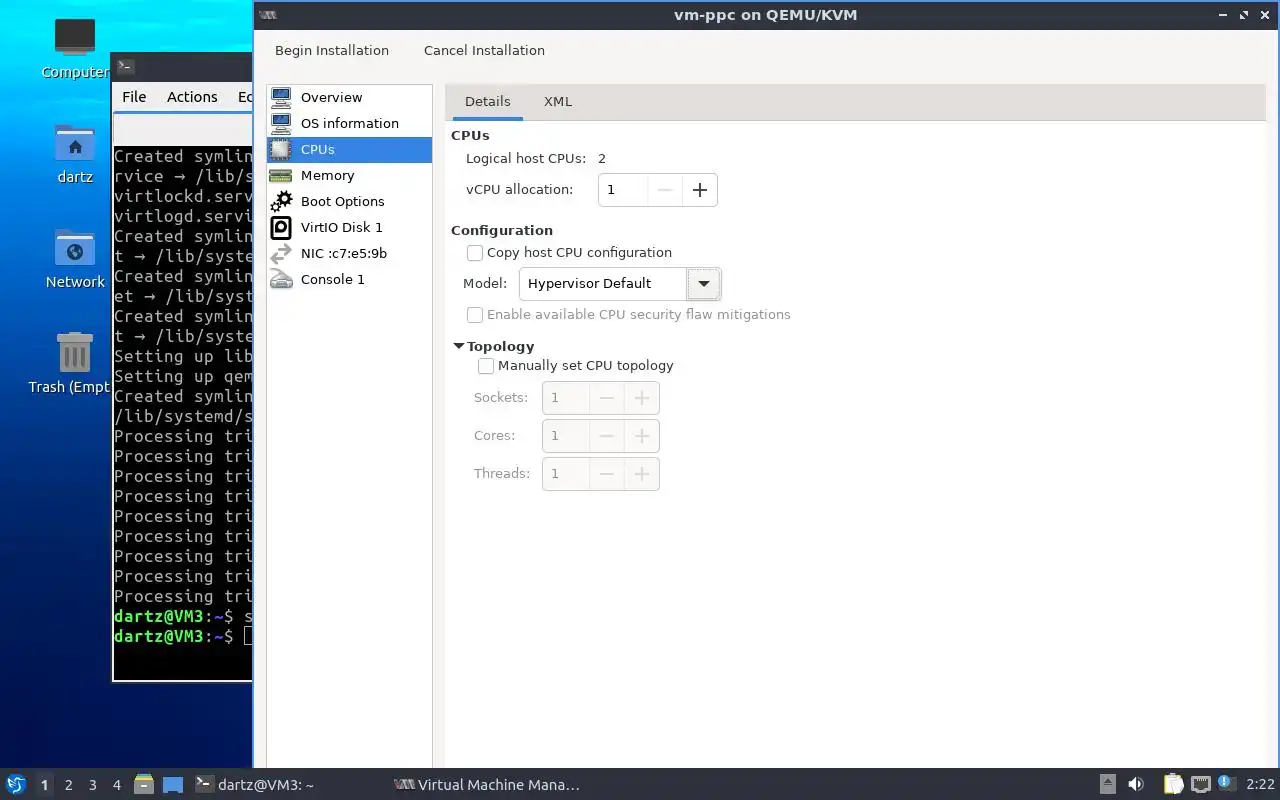Click the clipboard tray icon

[1172, 784]
